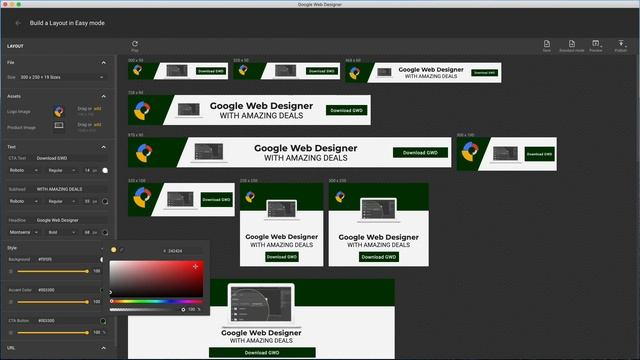Select the yellow solid color mode dot
The width and height of the screenshot is (640, 360).
pyautogui.click(x=113, y=250)
